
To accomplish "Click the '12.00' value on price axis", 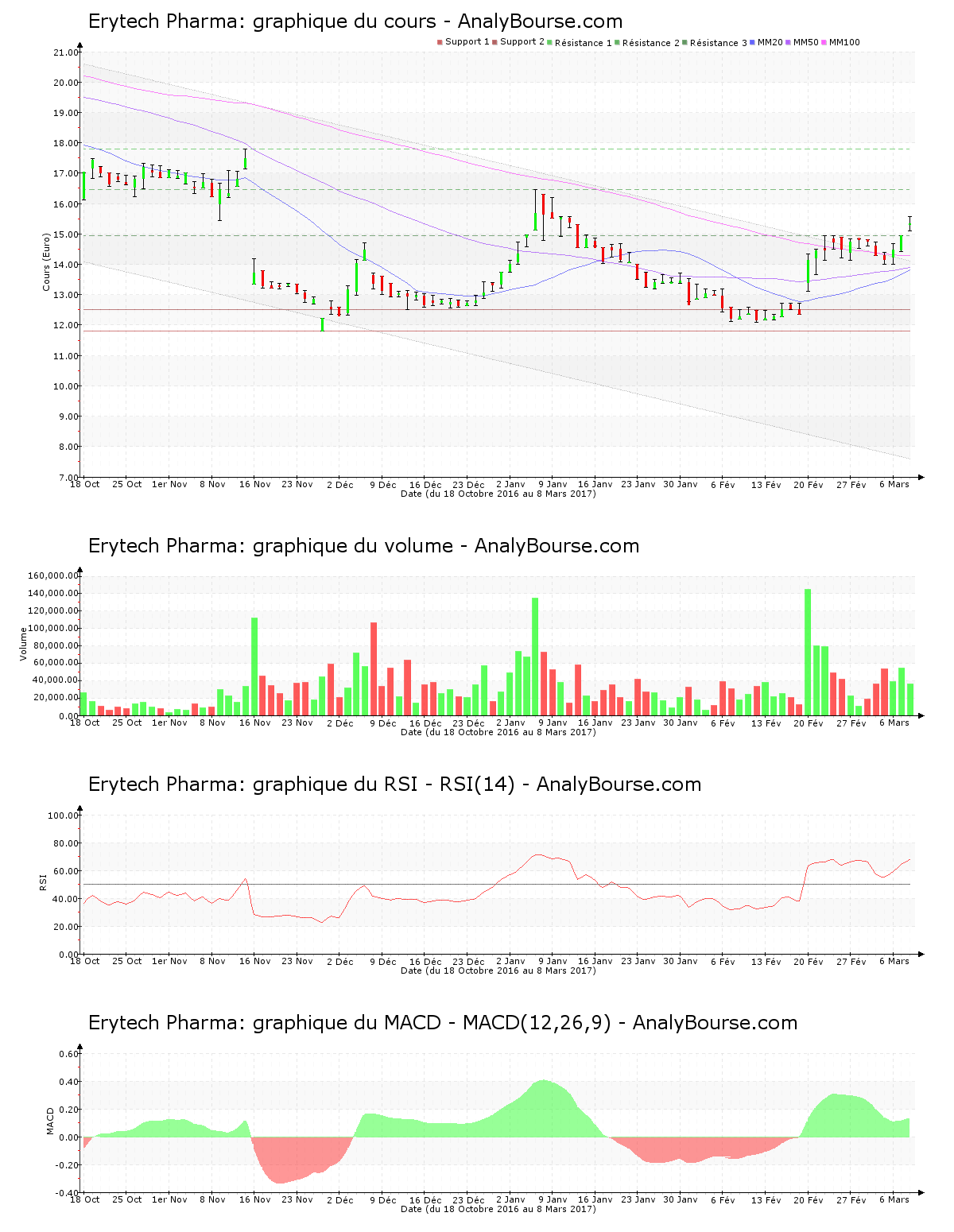I will pos(66,326).
